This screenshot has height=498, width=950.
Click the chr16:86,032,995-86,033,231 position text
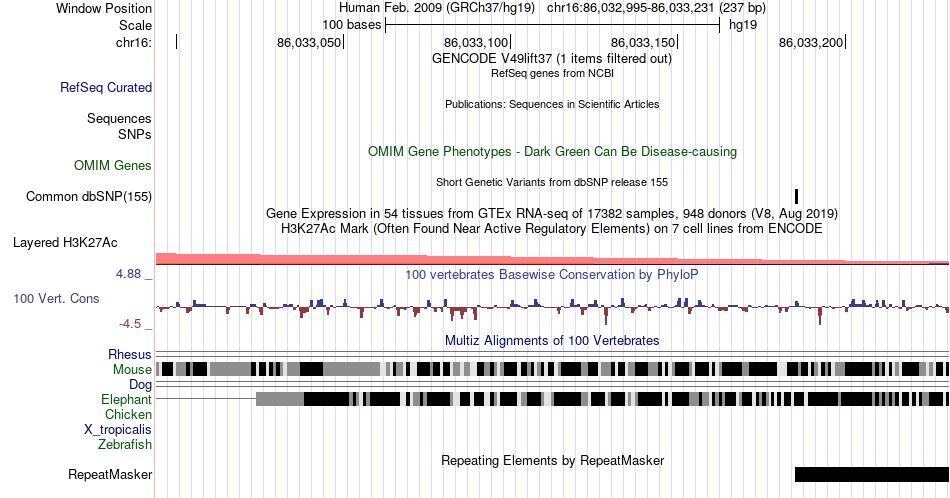[x=631, y=8]
